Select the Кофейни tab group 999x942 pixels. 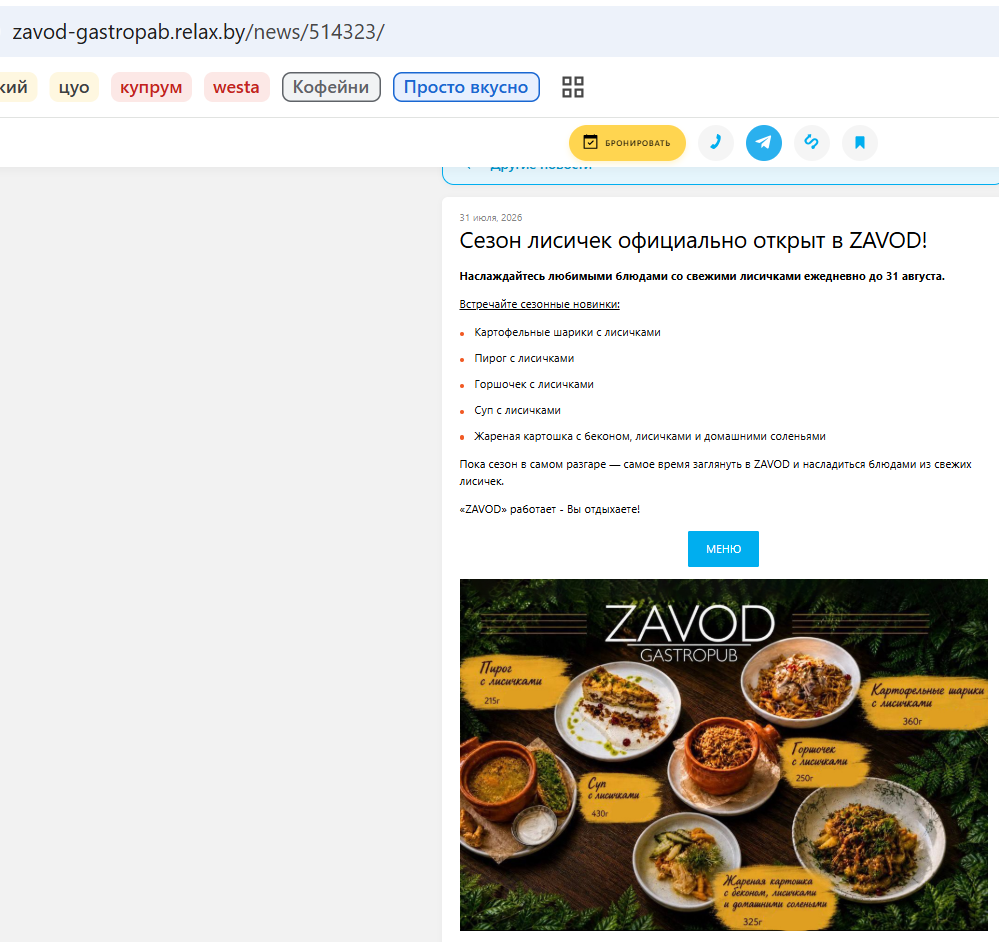(331, 87)
